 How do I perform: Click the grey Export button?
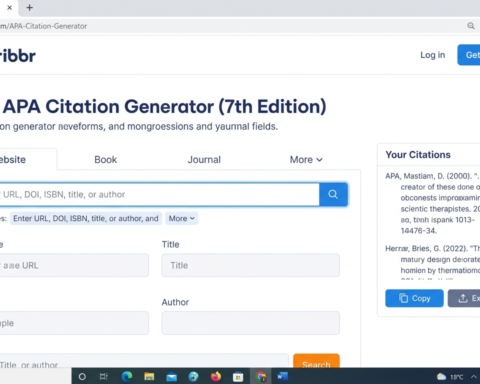click(x=464, y=298)
